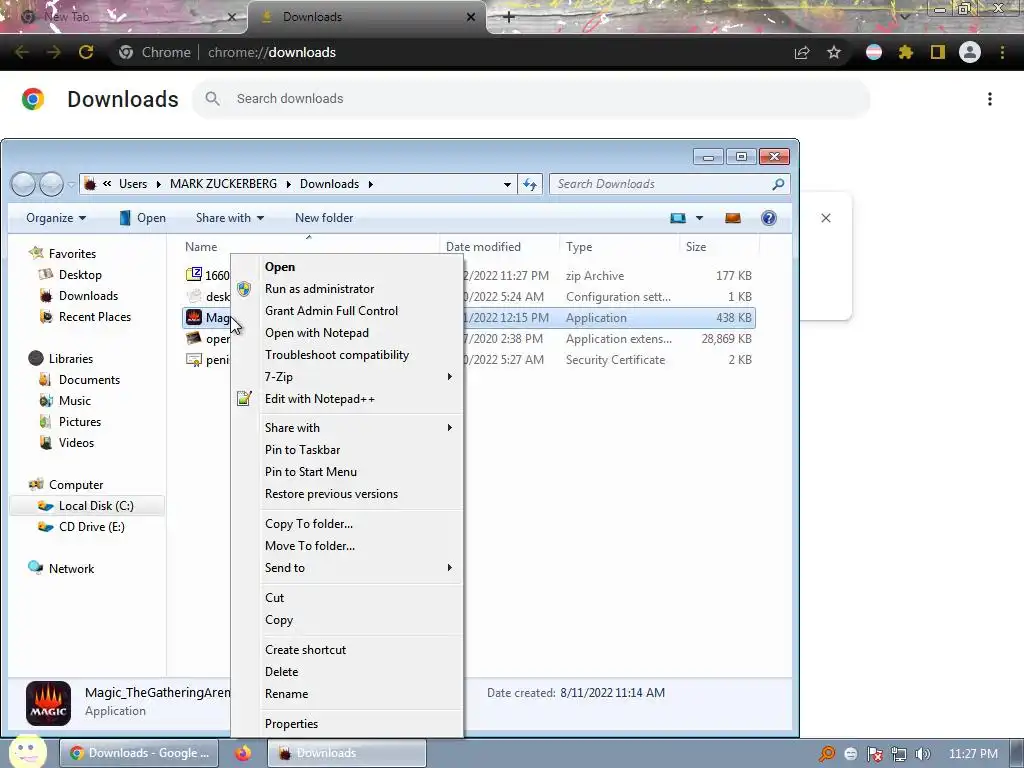Click Magic application file icon
Image resolution: width=1024 pixels, height=768 pixels.
(194, 317)
